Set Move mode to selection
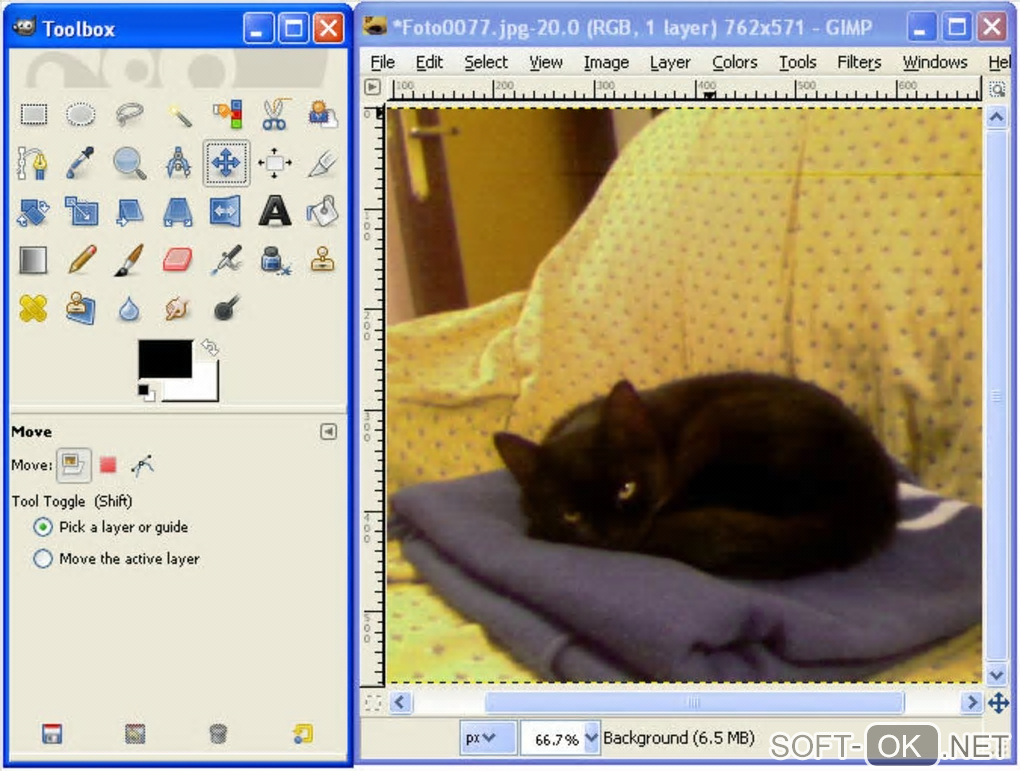The image size is (1020, 771). [108, 465]
